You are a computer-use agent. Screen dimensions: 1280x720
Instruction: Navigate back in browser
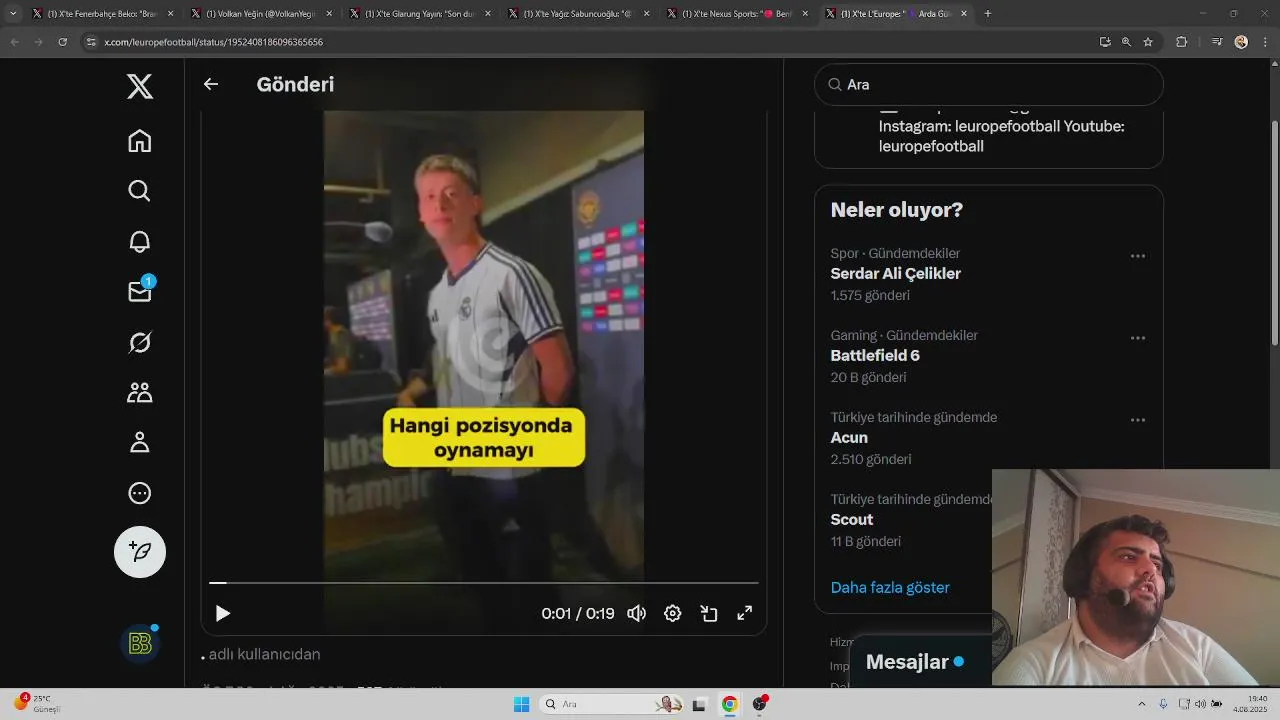14,42
